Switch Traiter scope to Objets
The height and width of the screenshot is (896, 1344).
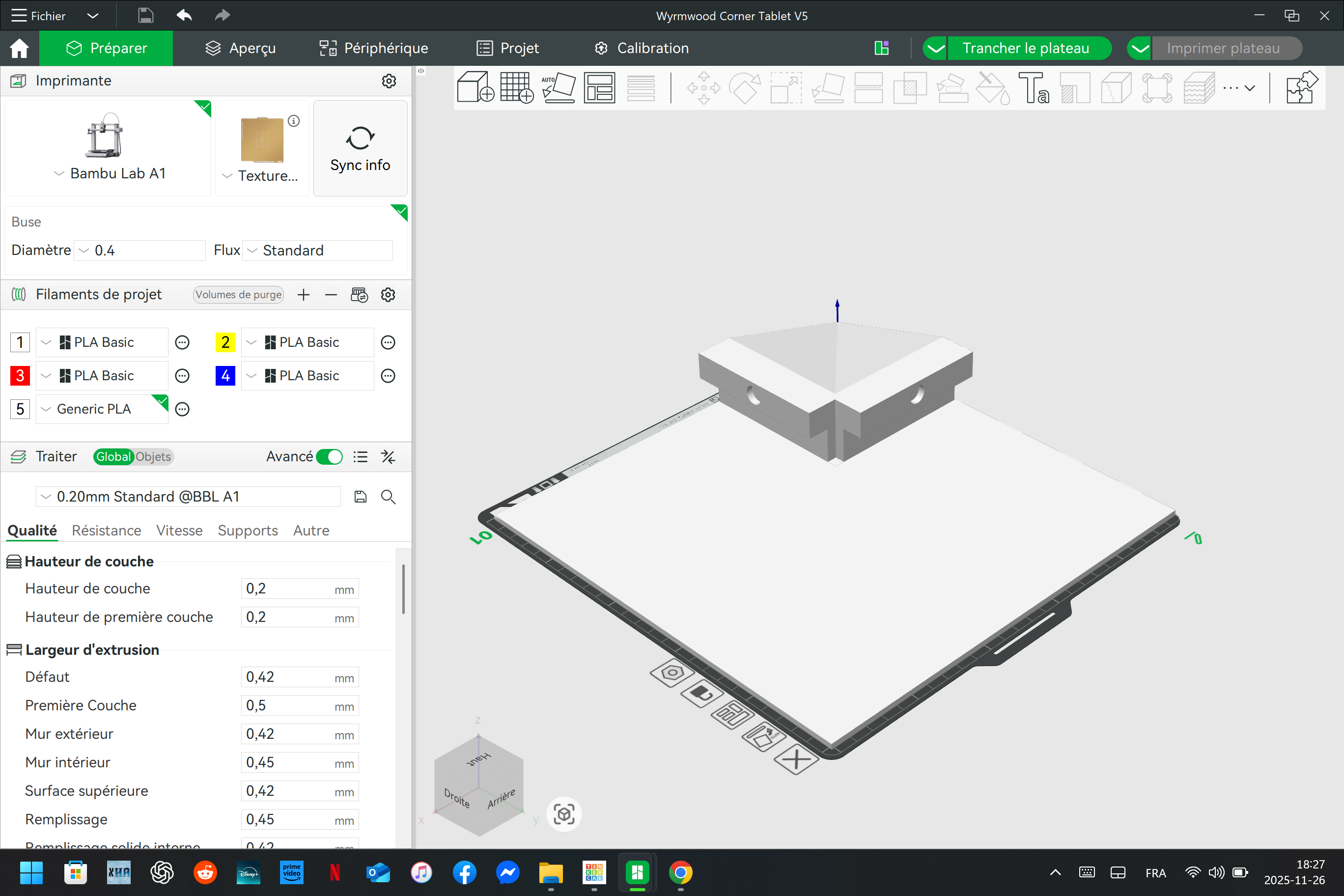(x=153, y=456)
